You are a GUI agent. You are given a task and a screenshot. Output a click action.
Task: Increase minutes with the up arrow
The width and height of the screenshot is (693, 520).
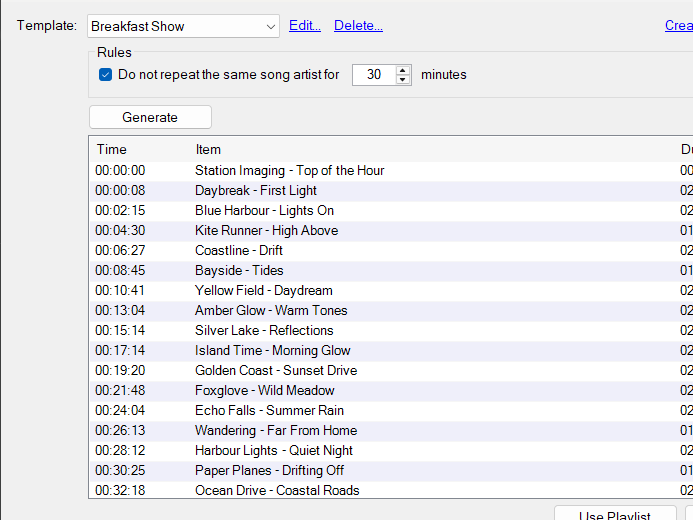coord(402,70)
